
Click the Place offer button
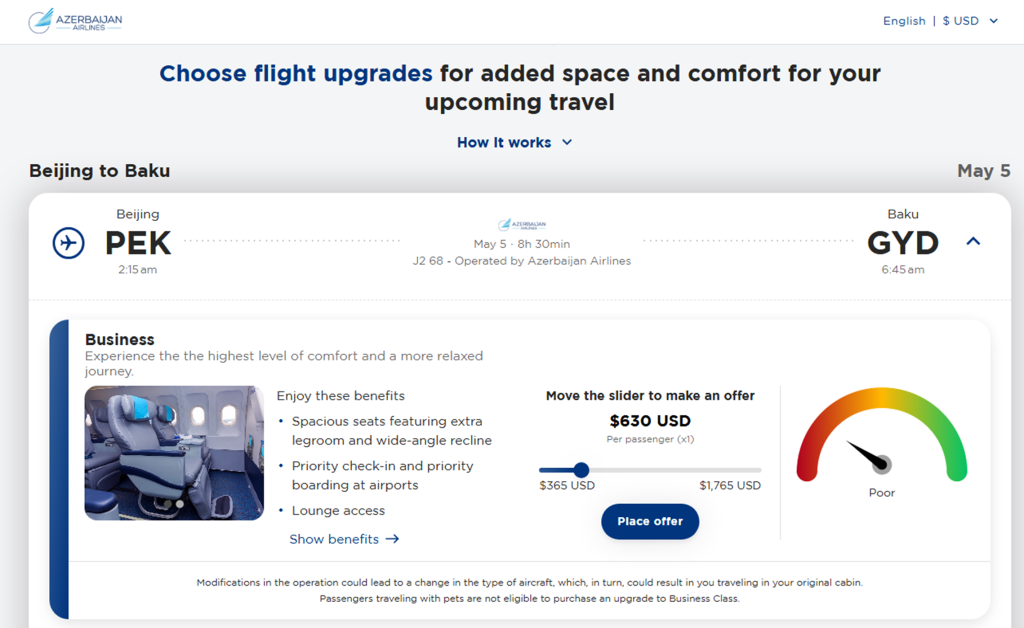coord(650,521)
